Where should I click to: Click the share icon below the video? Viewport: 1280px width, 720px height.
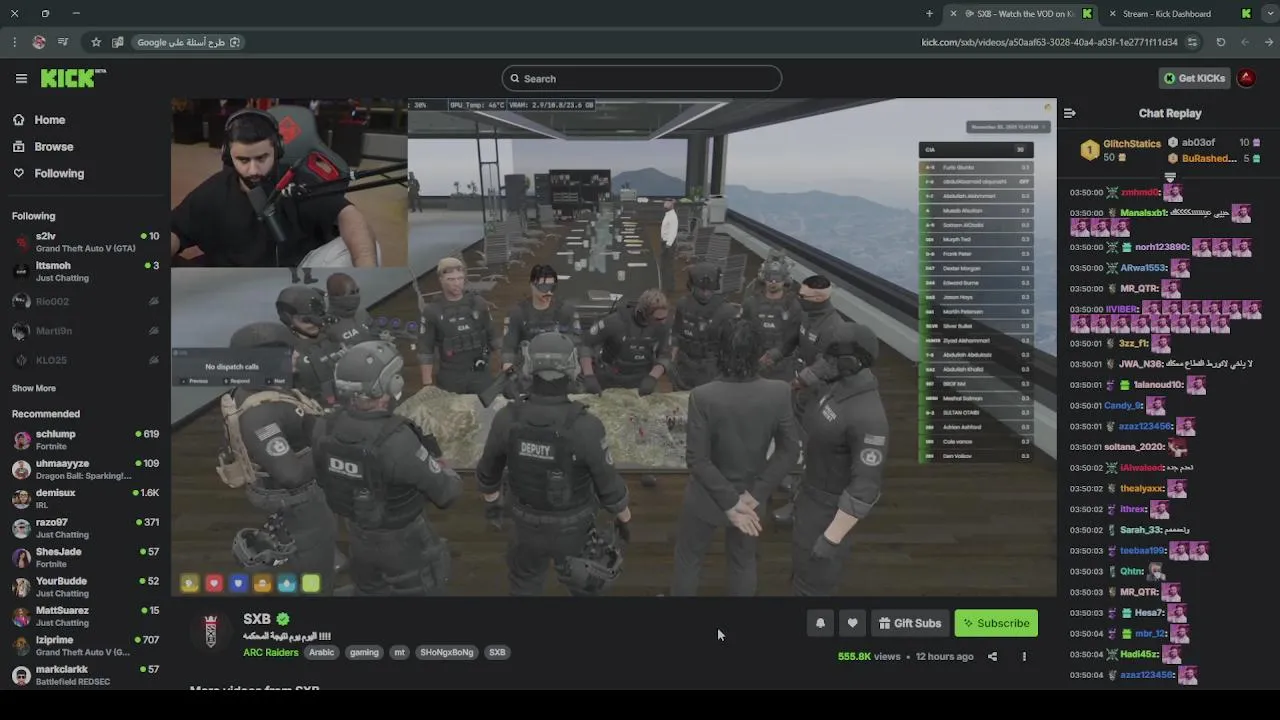point(992,657)
